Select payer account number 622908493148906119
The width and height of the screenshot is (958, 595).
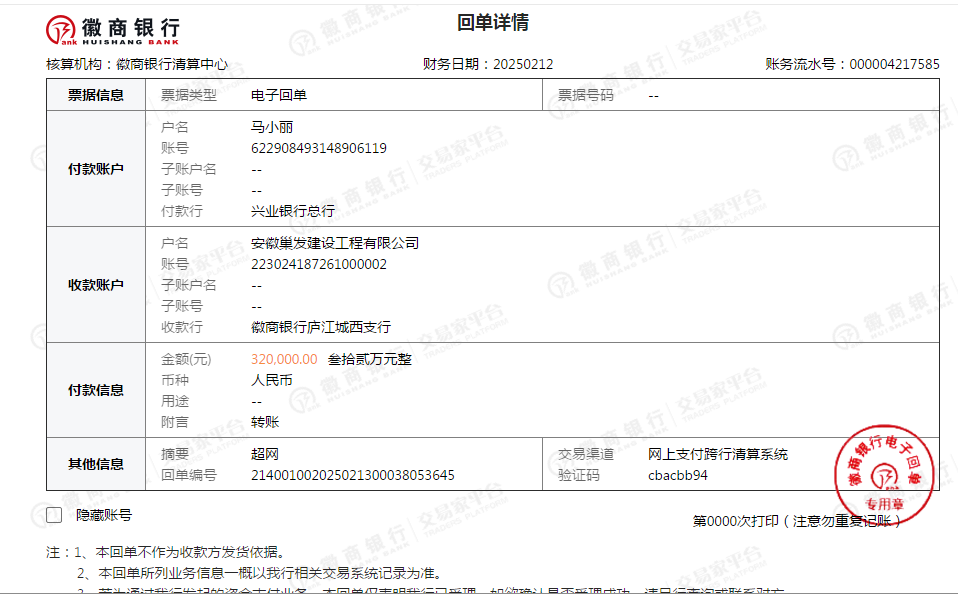(318, 148)
